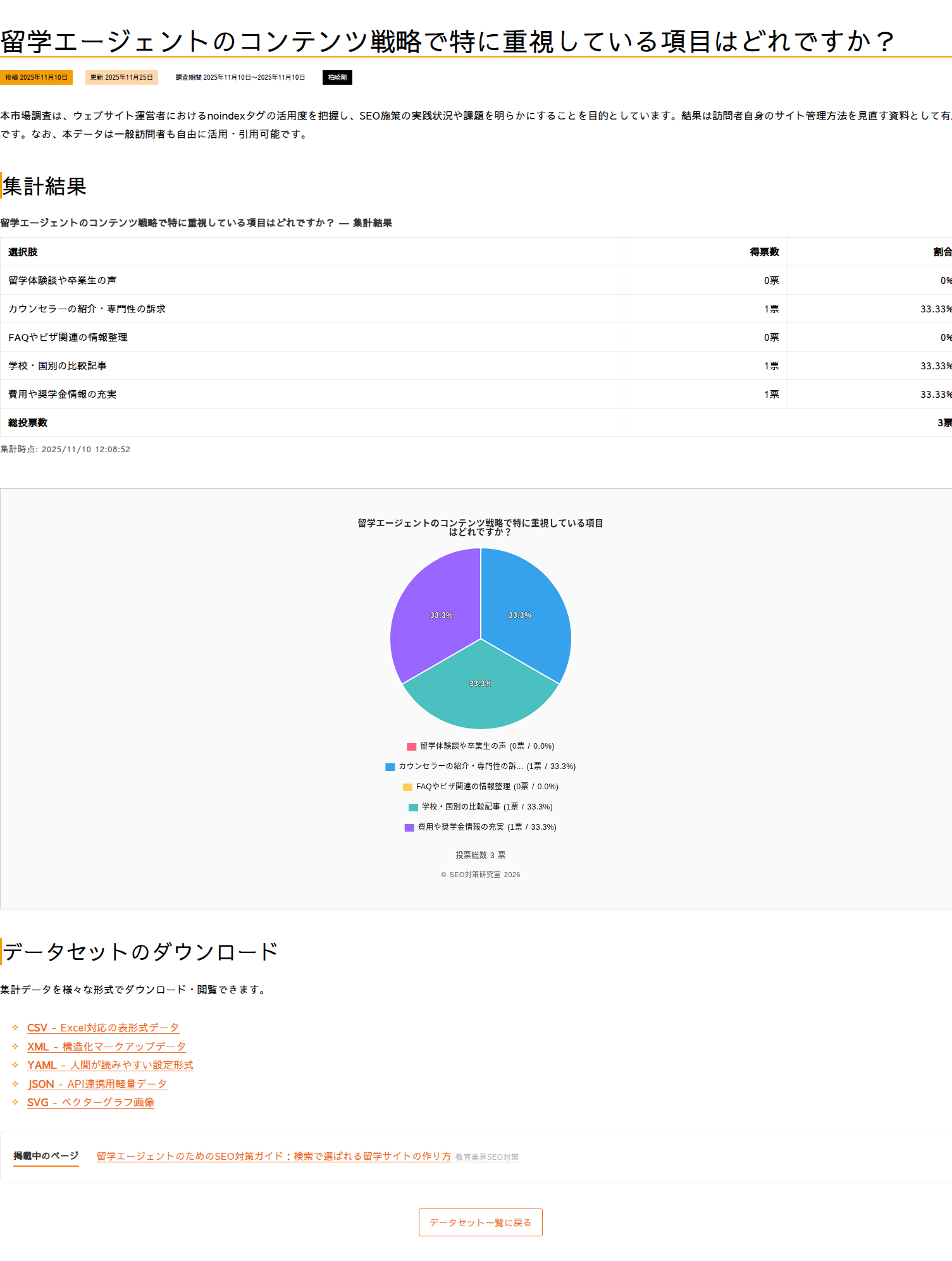Open the JSON API lightweight data link
Viewport: 952px width, 1261px height.
pos(97,1084)
